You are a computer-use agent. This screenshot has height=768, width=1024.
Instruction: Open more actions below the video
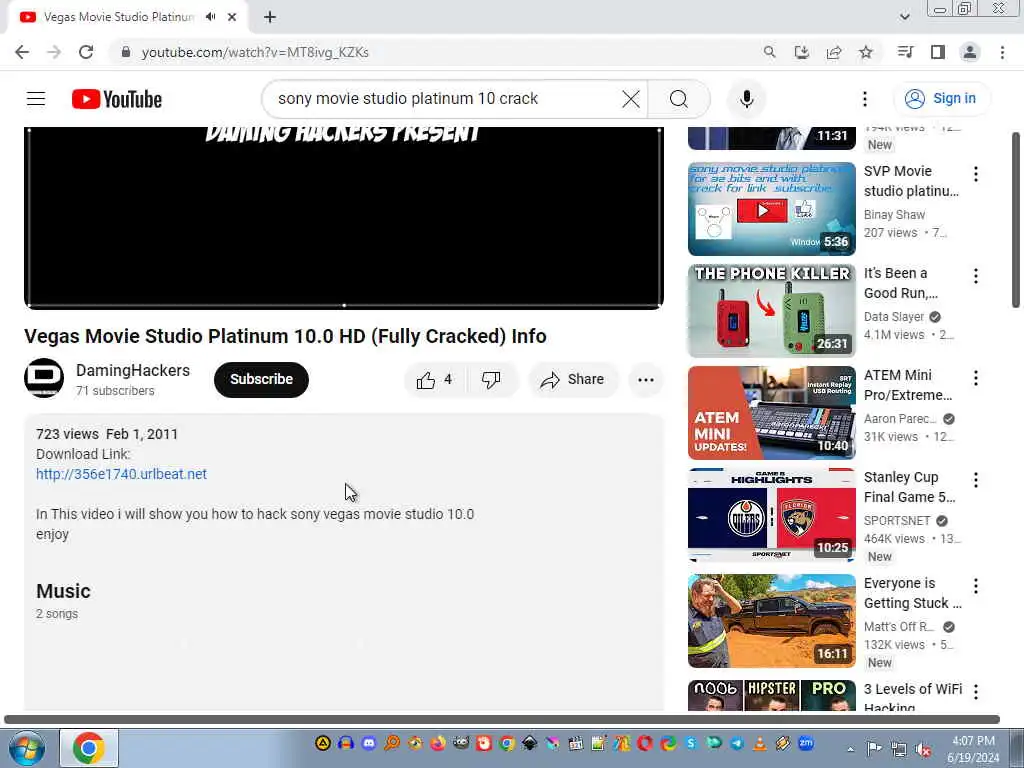coord(646,379)
